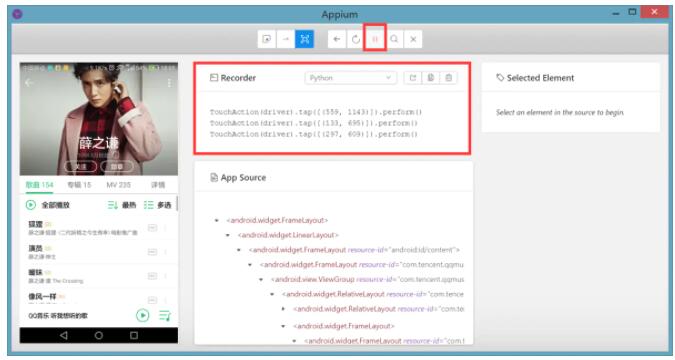Tap the 全部播放 play-all circle icon
The height and width of the screenshot is (360, 675).
click(x=31, y=205)
